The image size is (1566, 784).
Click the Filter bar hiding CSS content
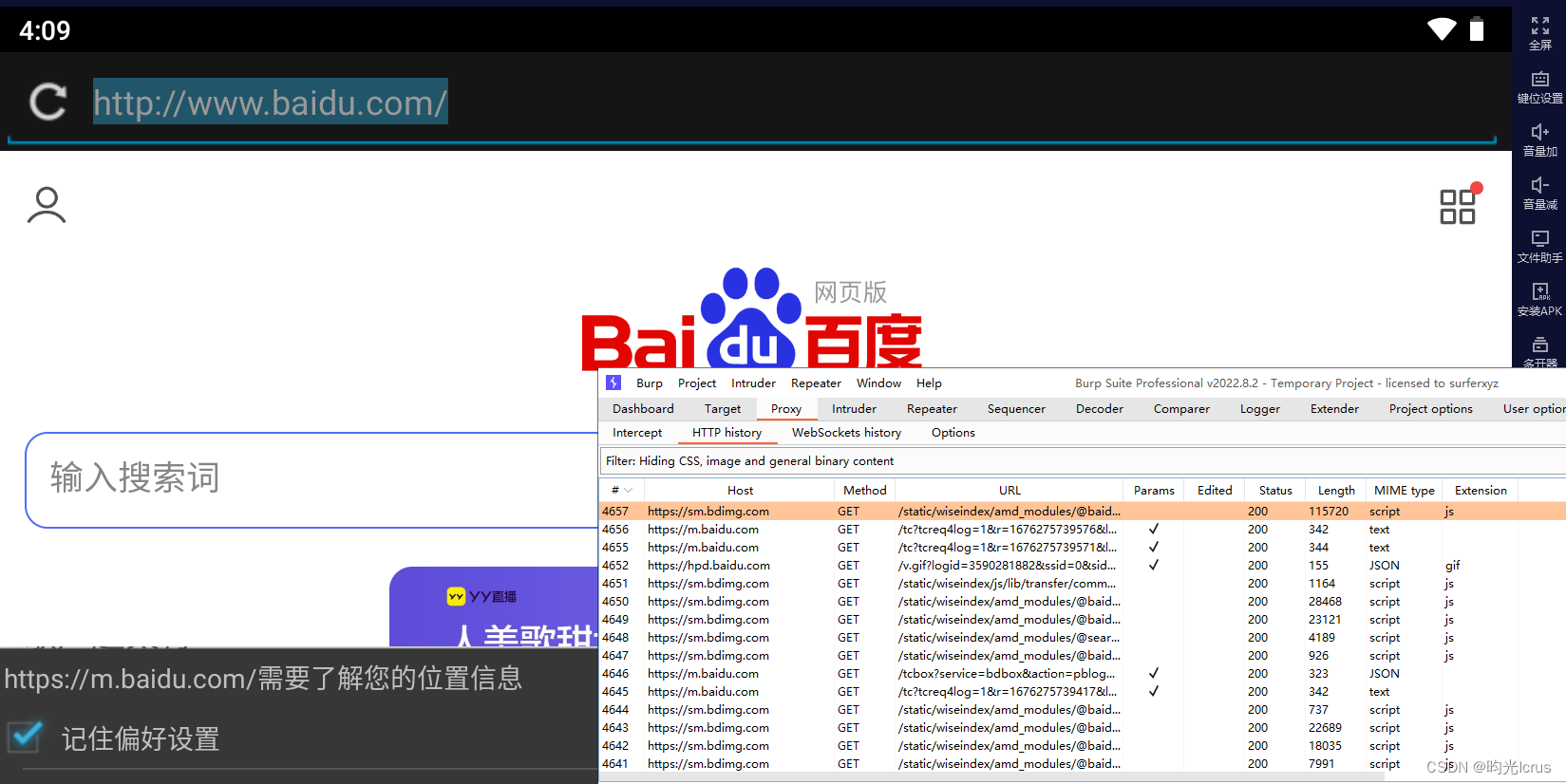(x=1083, y=461)
